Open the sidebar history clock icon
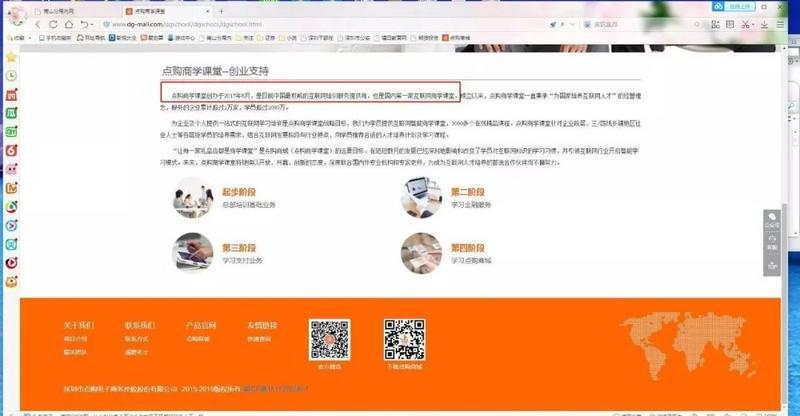The width and height of the screenshot is (800, 416). pyautogui.click(x=10, y=75)
